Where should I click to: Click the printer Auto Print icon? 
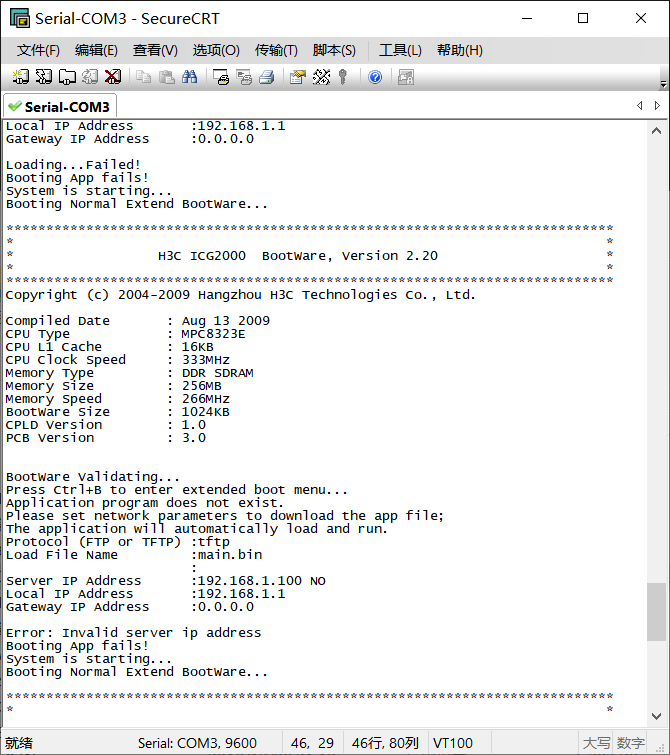coord(267,77)
